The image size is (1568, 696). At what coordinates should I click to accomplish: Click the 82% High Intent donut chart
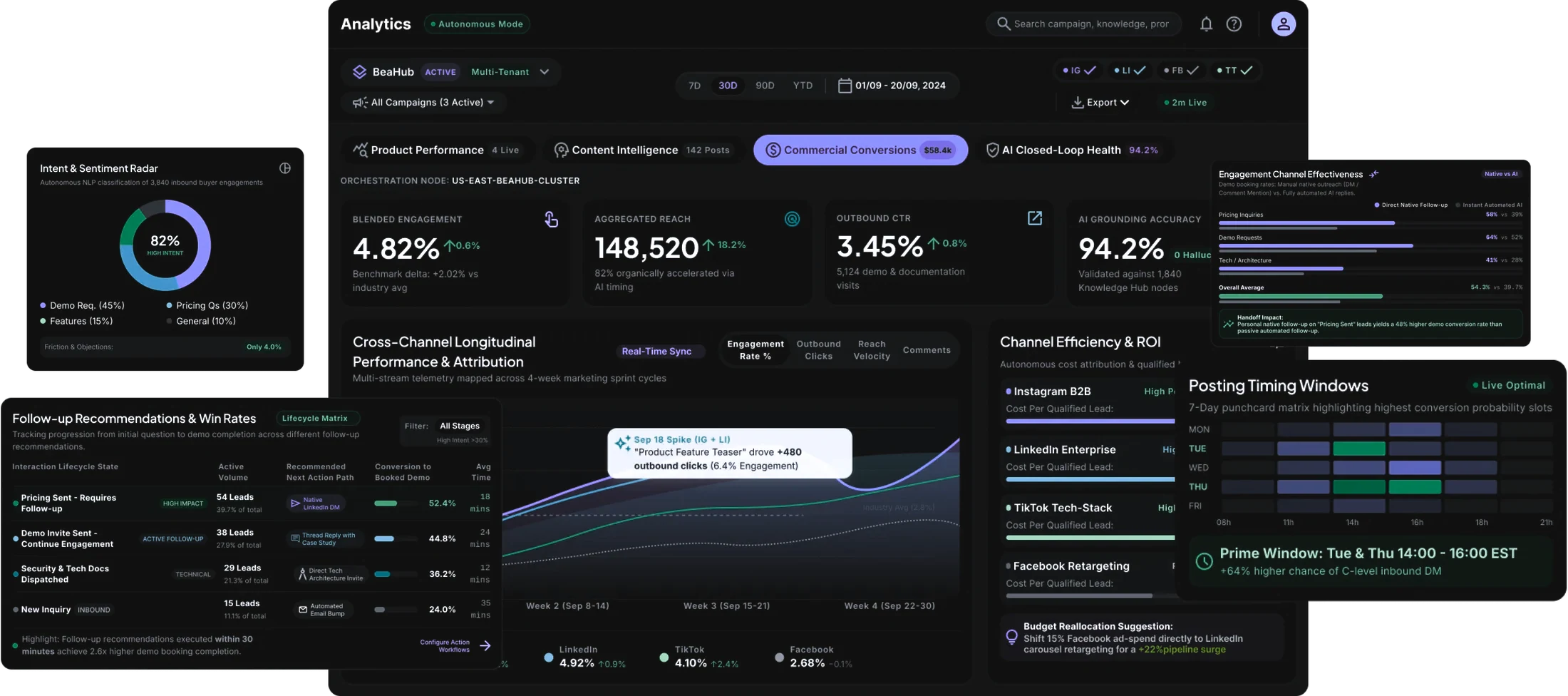click(x=165, y=245)
